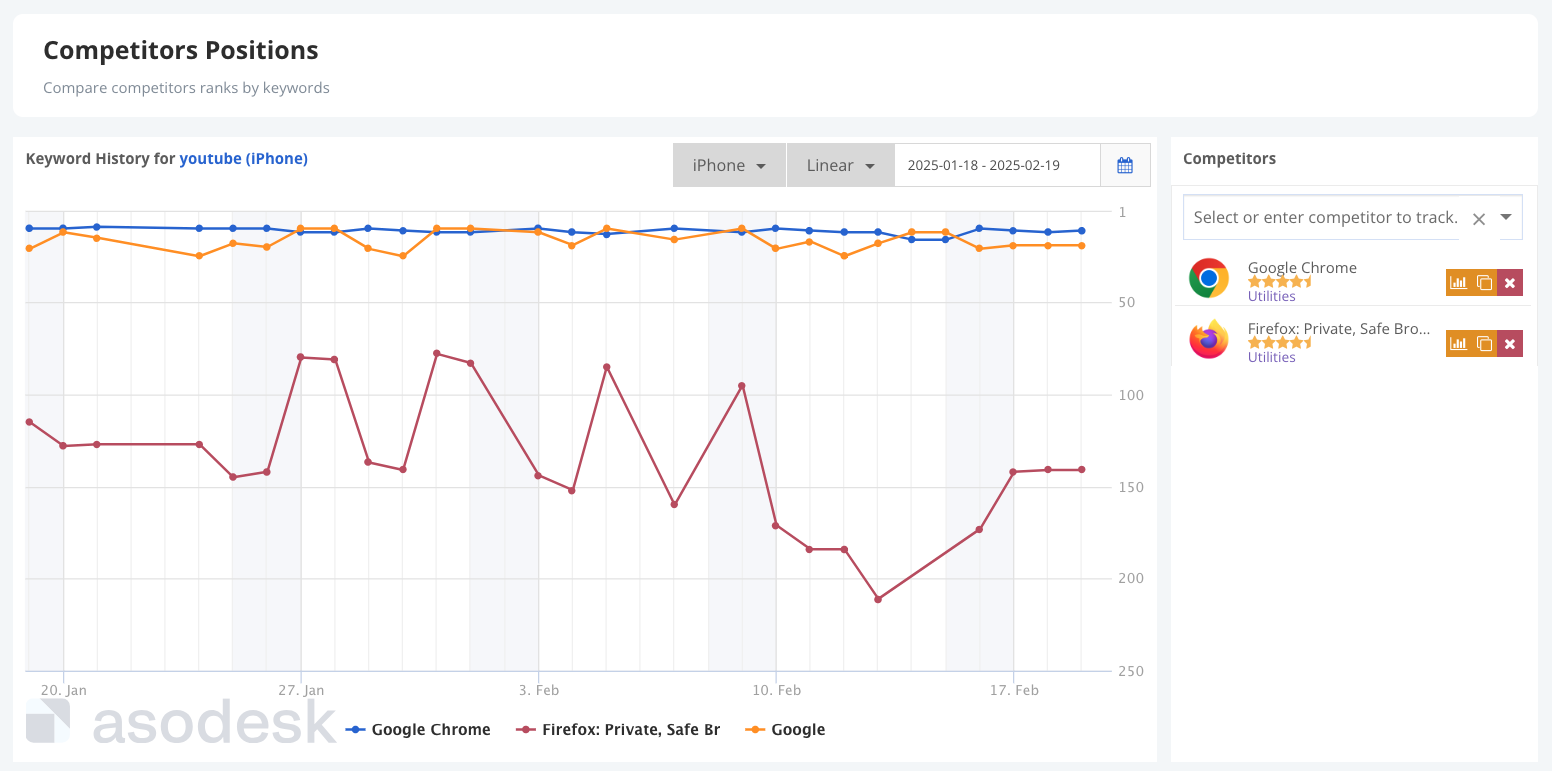Remove Firefox from competitors
Screen dimensions: 1552x771
pos(1510,344)
